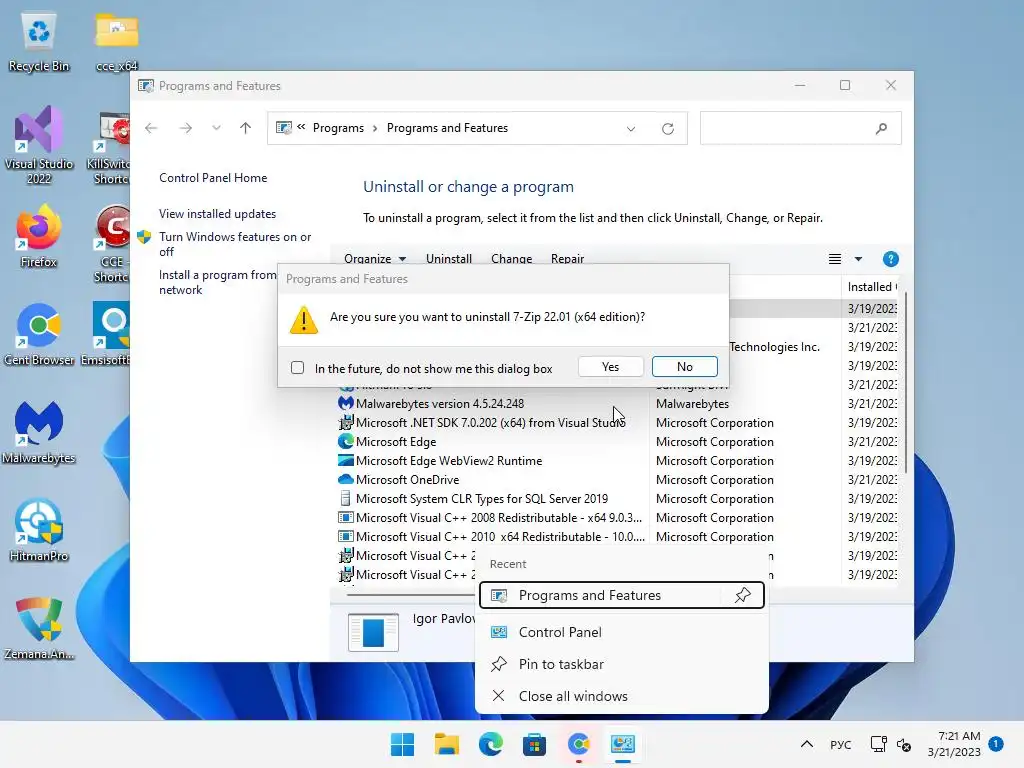Screen dimensions: 1024x768
Task: Choose Close all windows
Action: (x=622, y=696)
